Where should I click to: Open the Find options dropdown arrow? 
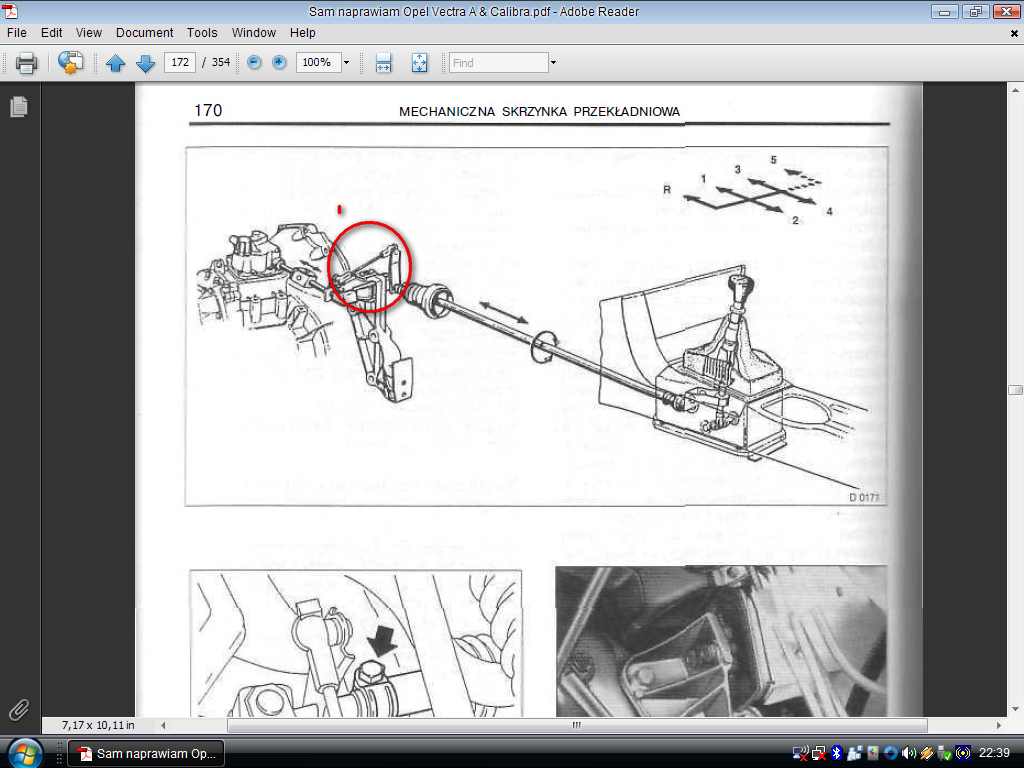552,63
